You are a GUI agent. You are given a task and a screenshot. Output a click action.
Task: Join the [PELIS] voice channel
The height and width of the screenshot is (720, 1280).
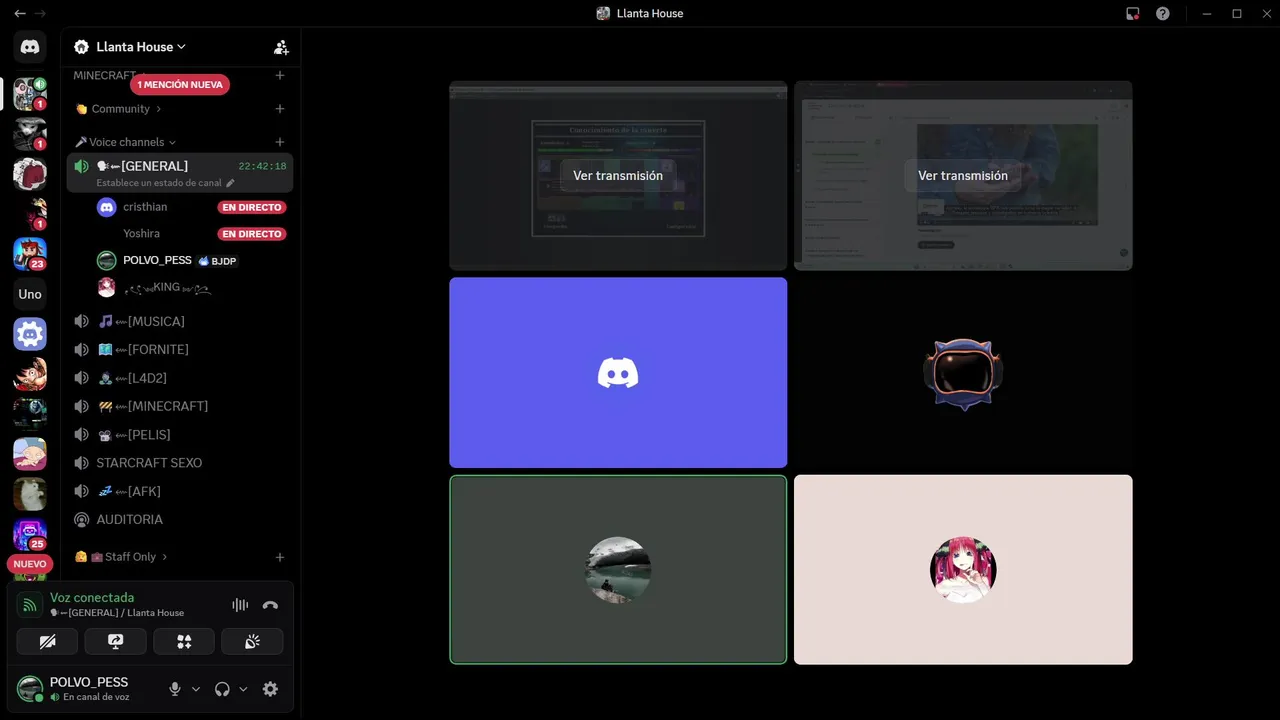coord(180,434)
